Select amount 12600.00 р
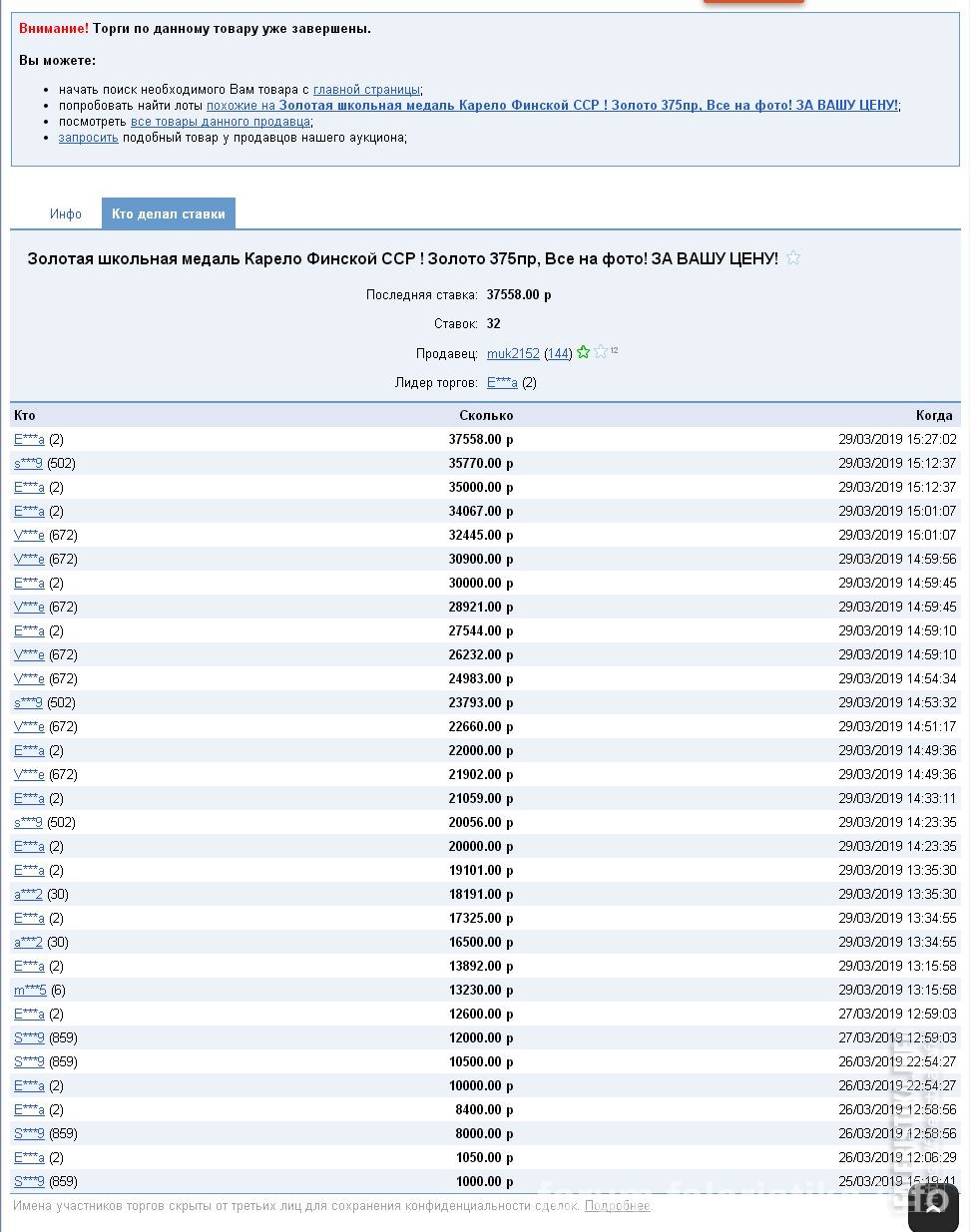The image size is (970, 1232). tap(481, 1014)
